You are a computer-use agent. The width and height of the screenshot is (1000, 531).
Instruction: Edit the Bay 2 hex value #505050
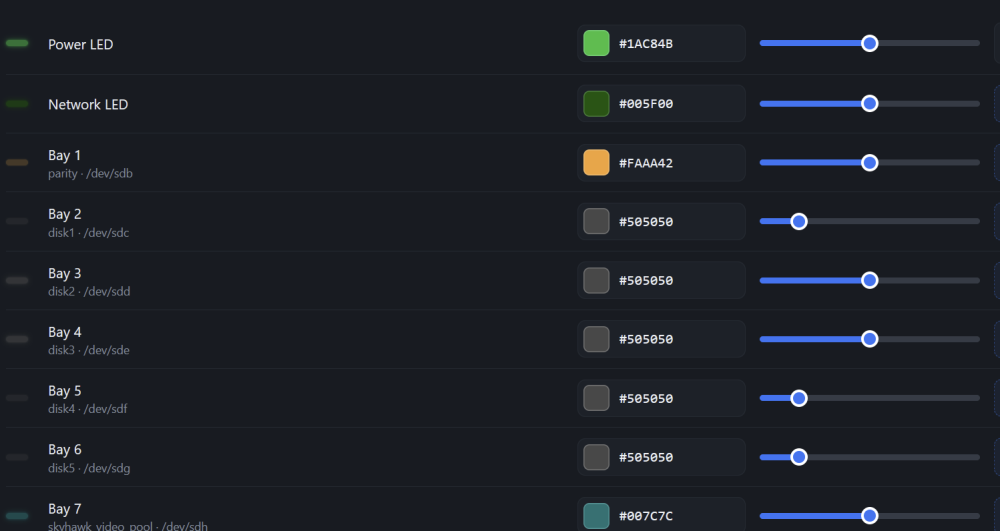coord(645,222)
